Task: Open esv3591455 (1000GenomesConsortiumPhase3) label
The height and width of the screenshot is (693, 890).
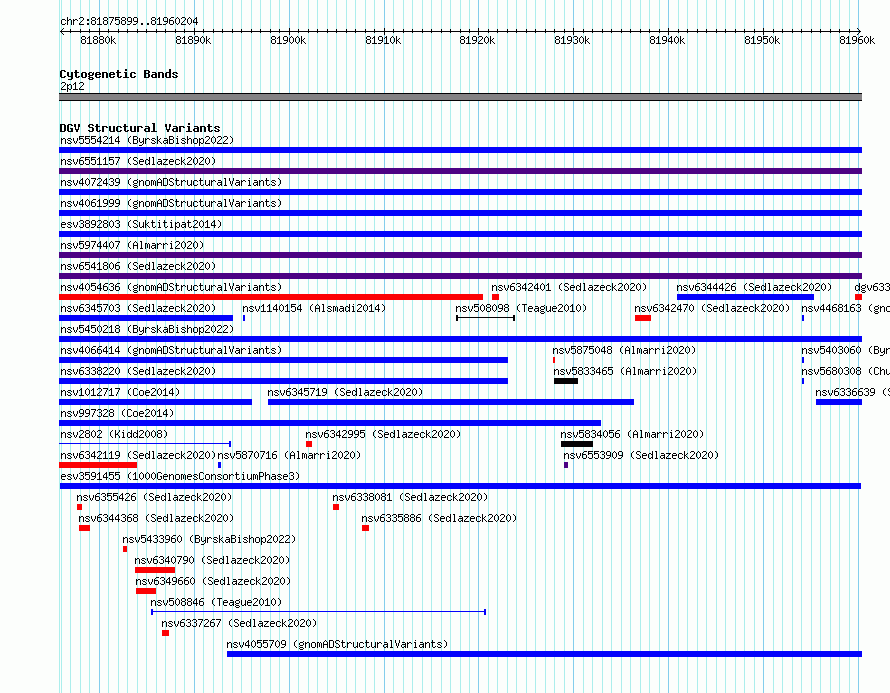Action: pos(180,476)
